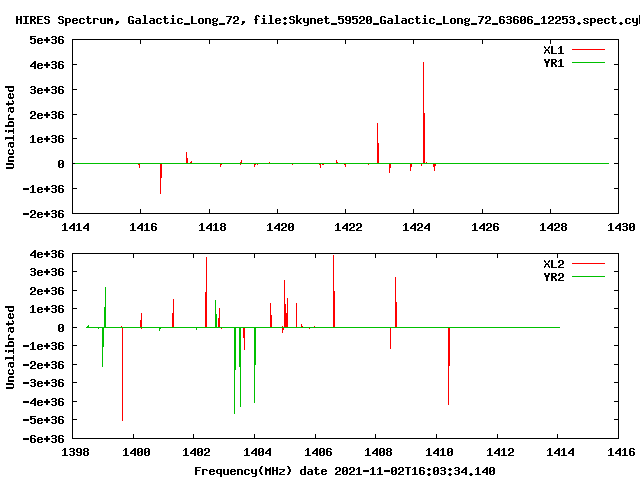Click the red line sample beside XL1
Screen dimensions: 640x480
tap(588, 50)
